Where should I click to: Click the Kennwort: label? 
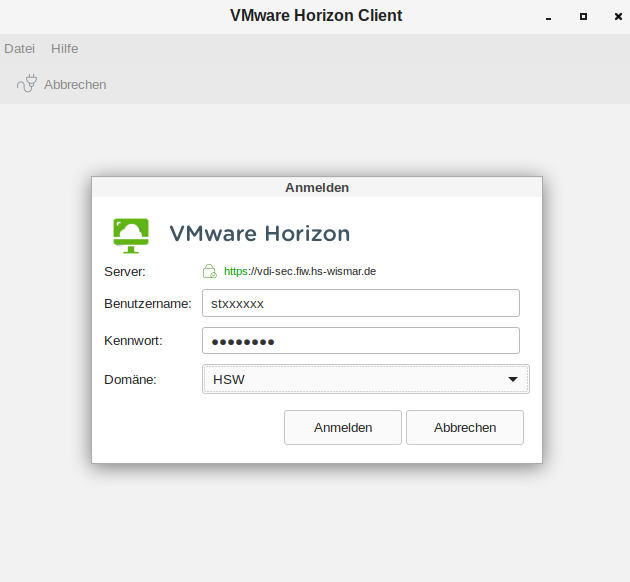pos(133,341)
